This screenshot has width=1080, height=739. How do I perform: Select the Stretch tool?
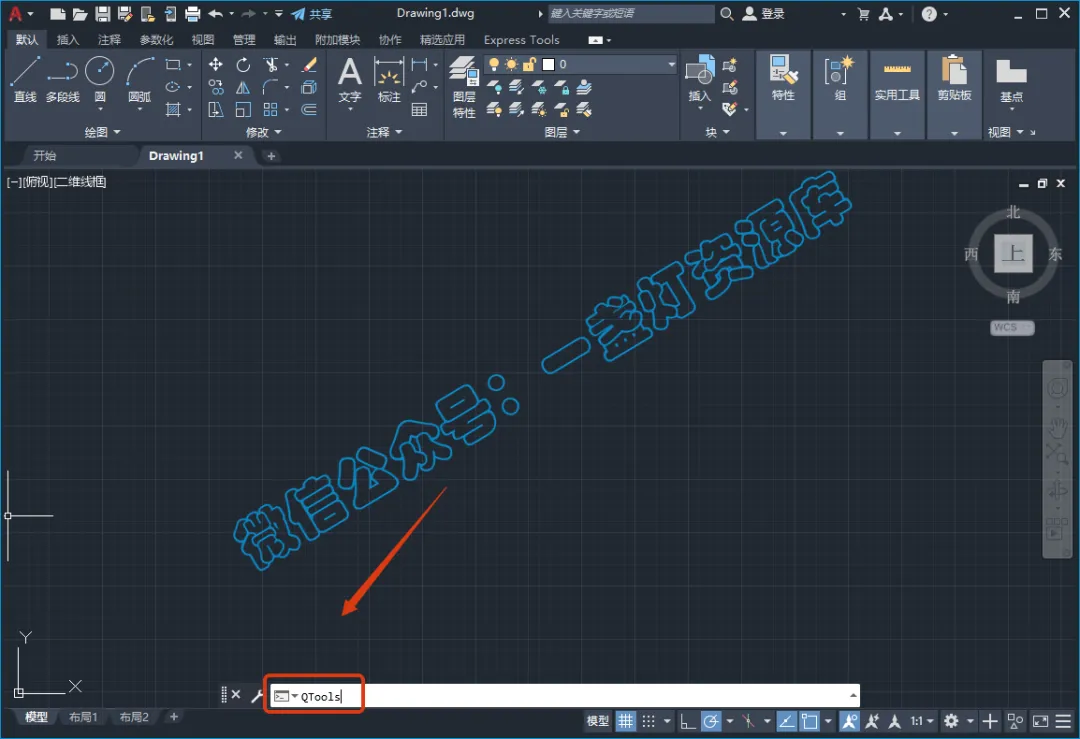point(216,110)
